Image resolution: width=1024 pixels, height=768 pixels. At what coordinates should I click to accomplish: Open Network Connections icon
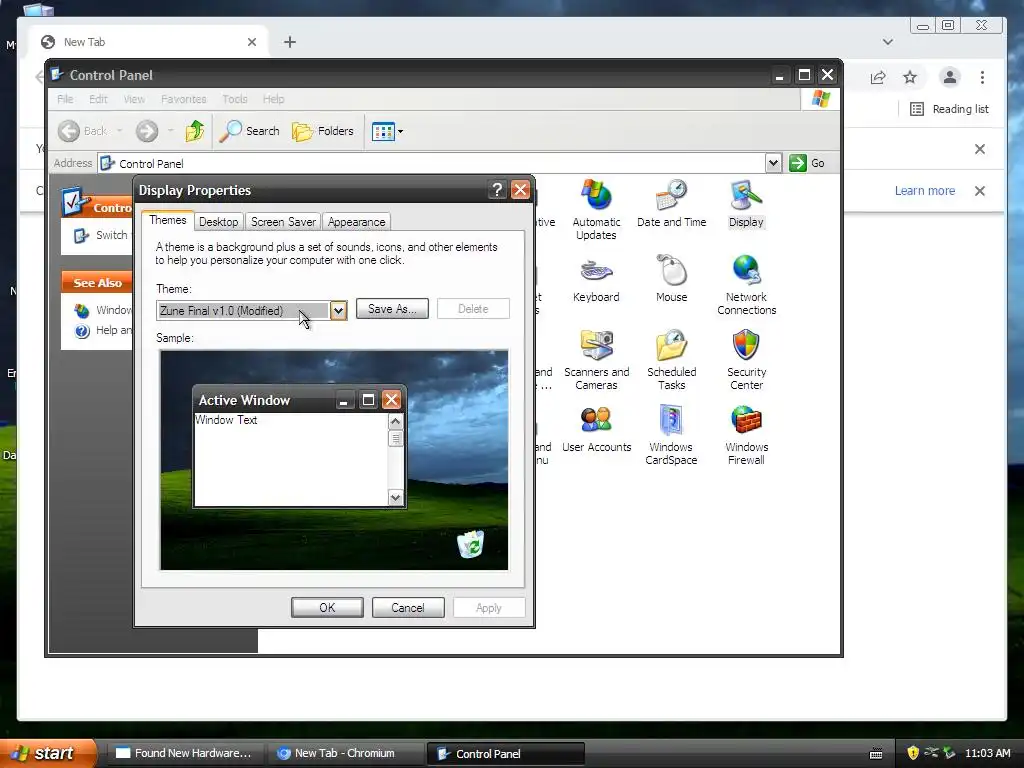coord(746,285)
